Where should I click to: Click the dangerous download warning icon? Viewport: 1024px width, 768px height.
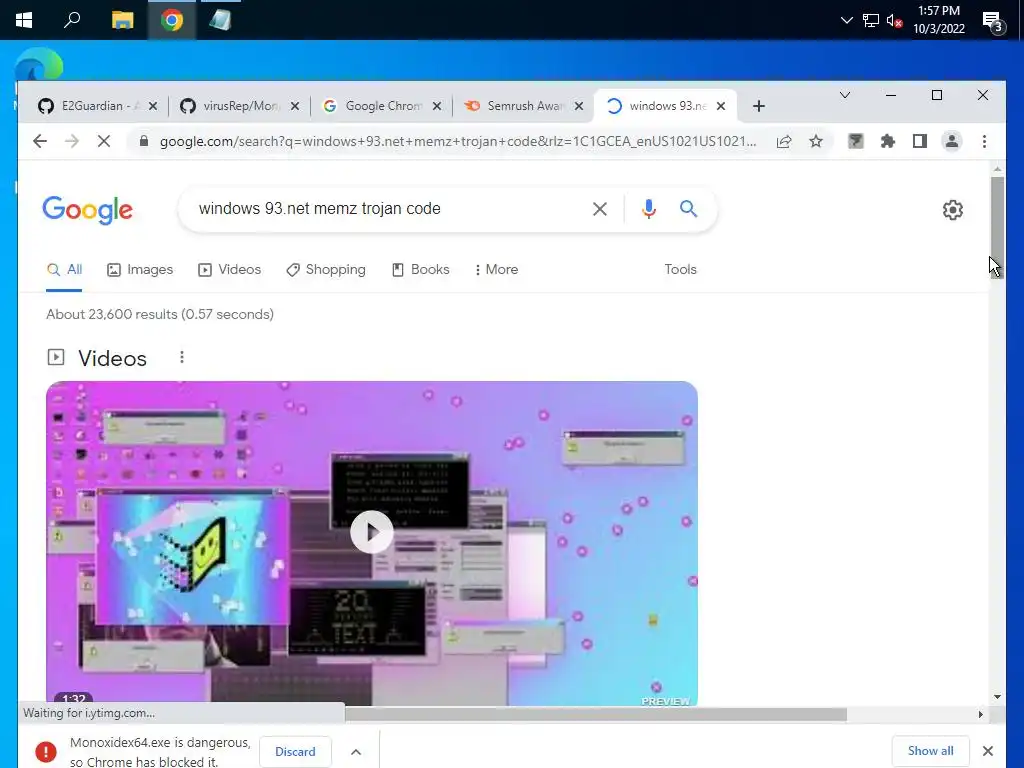tap(46, 752)
